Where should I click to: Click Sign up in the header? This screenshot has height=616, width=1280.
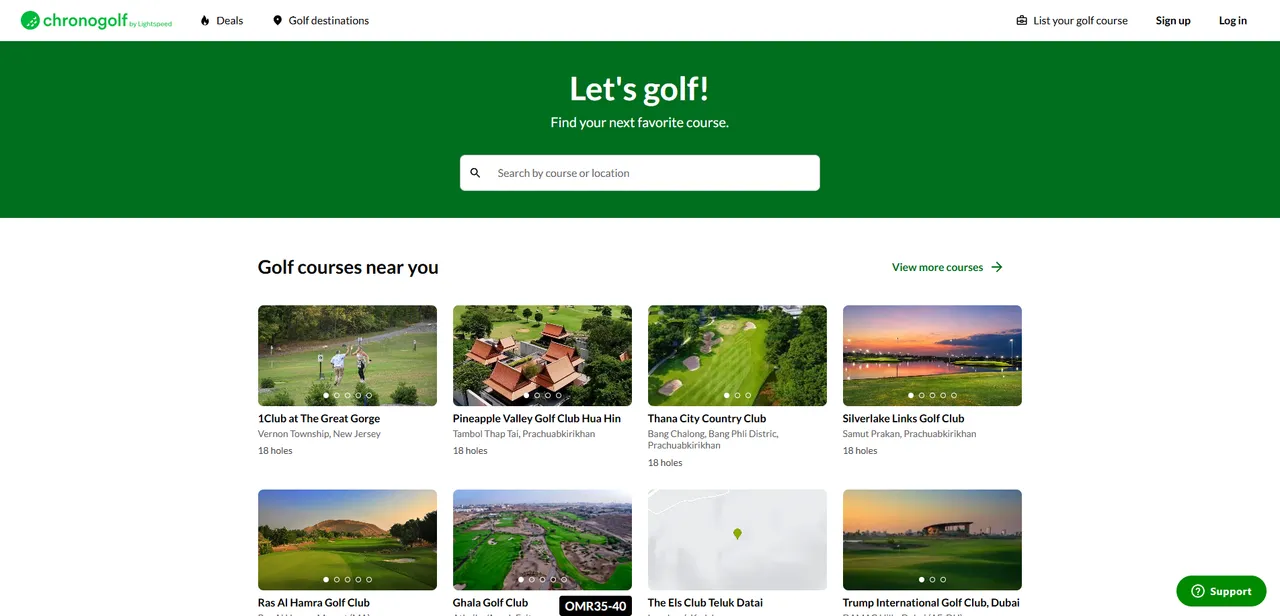[x=1173, y=20]
